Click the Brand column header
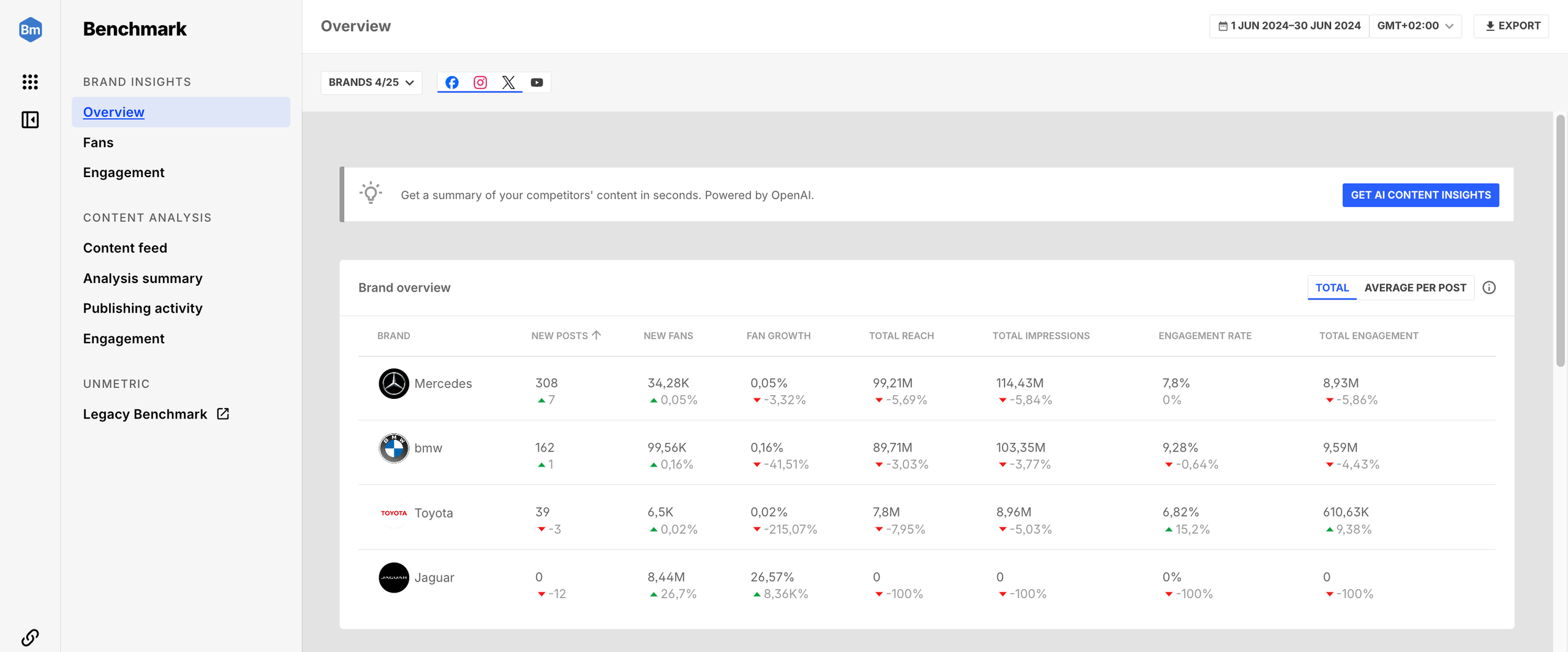Viewport: 1568px width, 652px height. [x=393, y=336]
